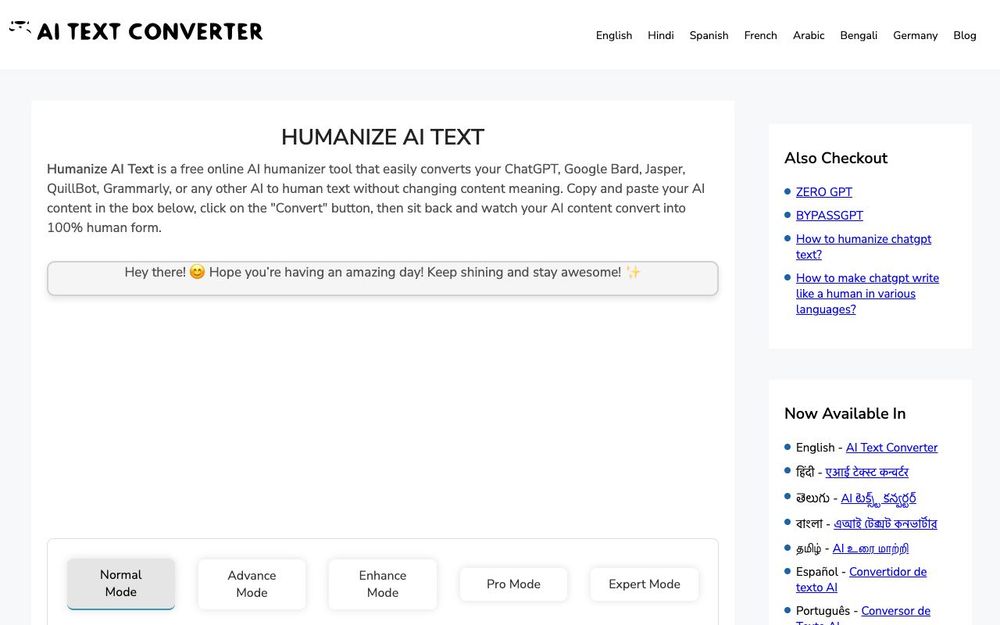
Task: Switch site language to Hindi
Action: tap(660, 35)
